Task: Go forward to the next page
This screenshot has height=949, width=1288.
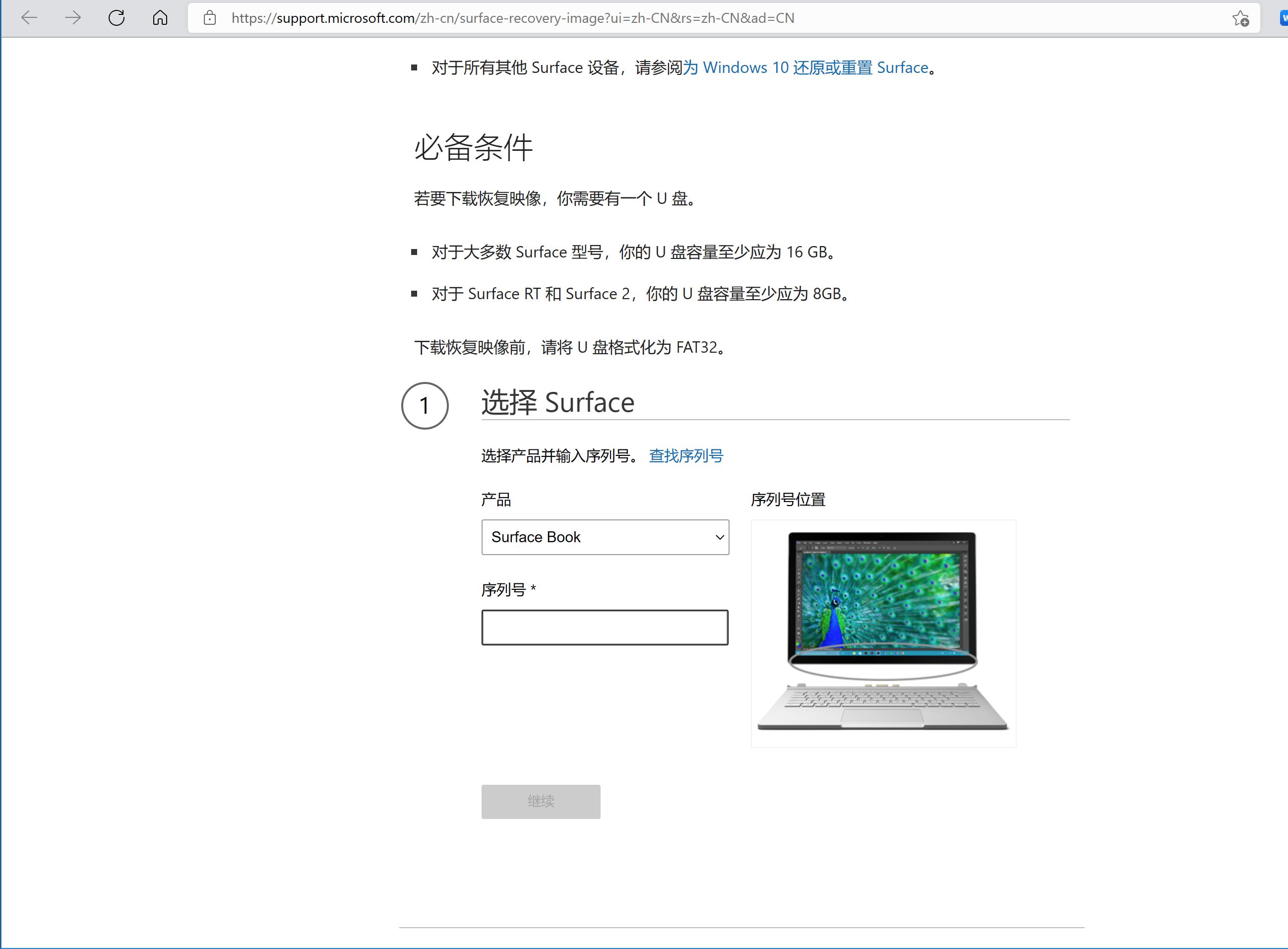Action: (x=73, y=18)
